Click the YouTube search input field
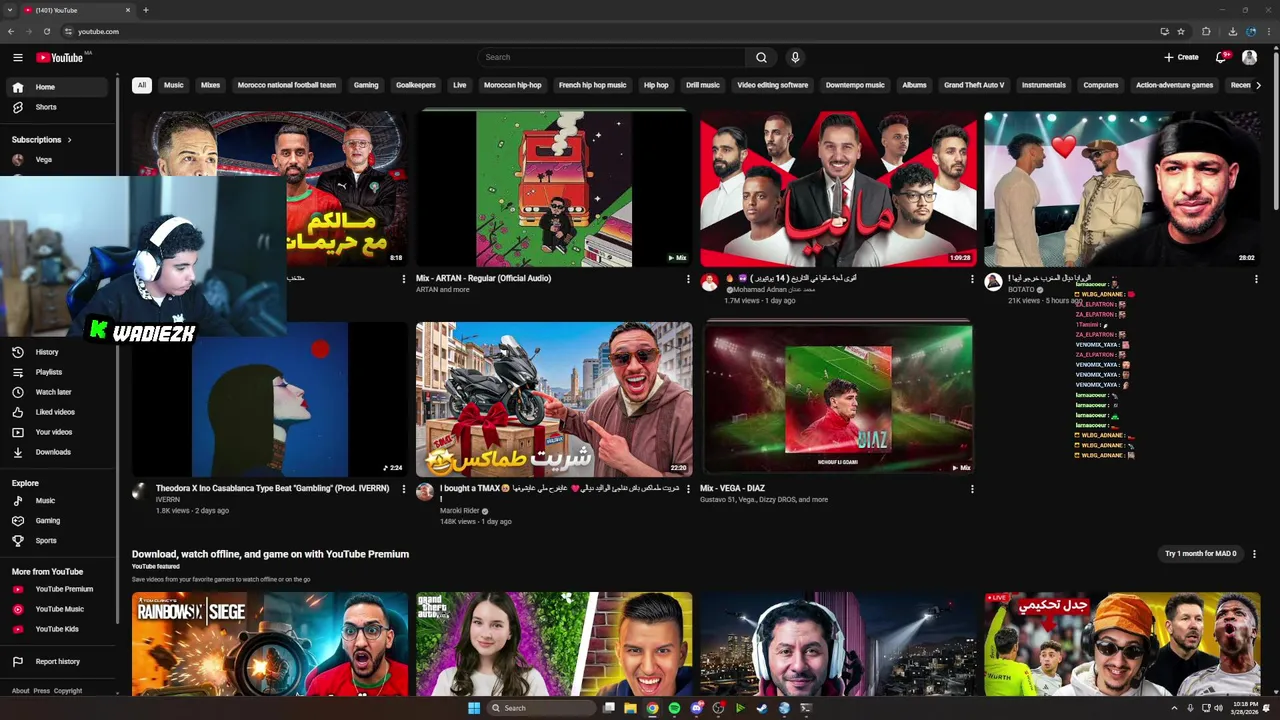Screen dimensions: 1280x720 [x=611, y=57]
